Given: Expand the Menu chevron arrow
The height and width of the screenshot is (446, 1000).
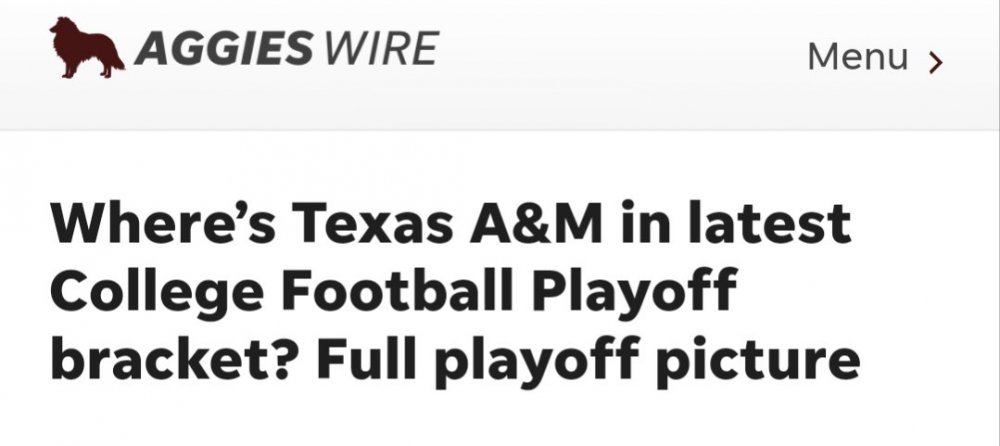Looking at the screenshot, I should [935, 62].
